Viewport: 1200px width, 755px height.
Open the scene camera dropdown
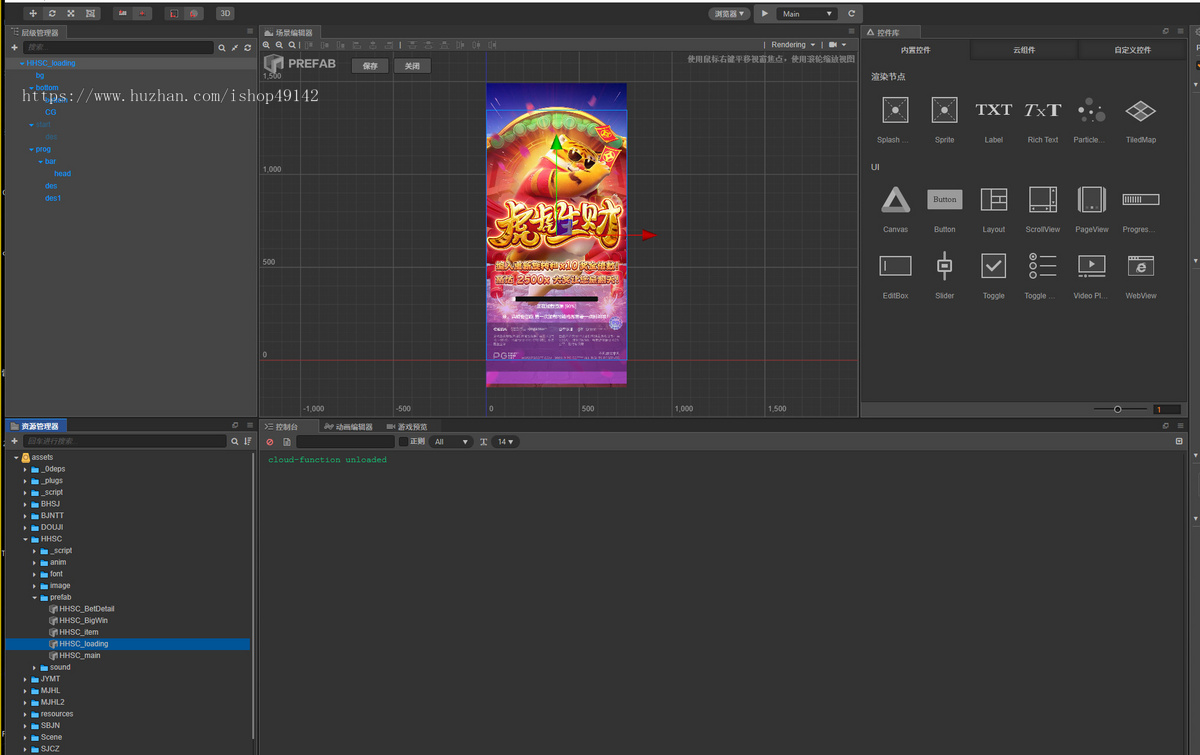pyautogui.click(x=837, y=45)
